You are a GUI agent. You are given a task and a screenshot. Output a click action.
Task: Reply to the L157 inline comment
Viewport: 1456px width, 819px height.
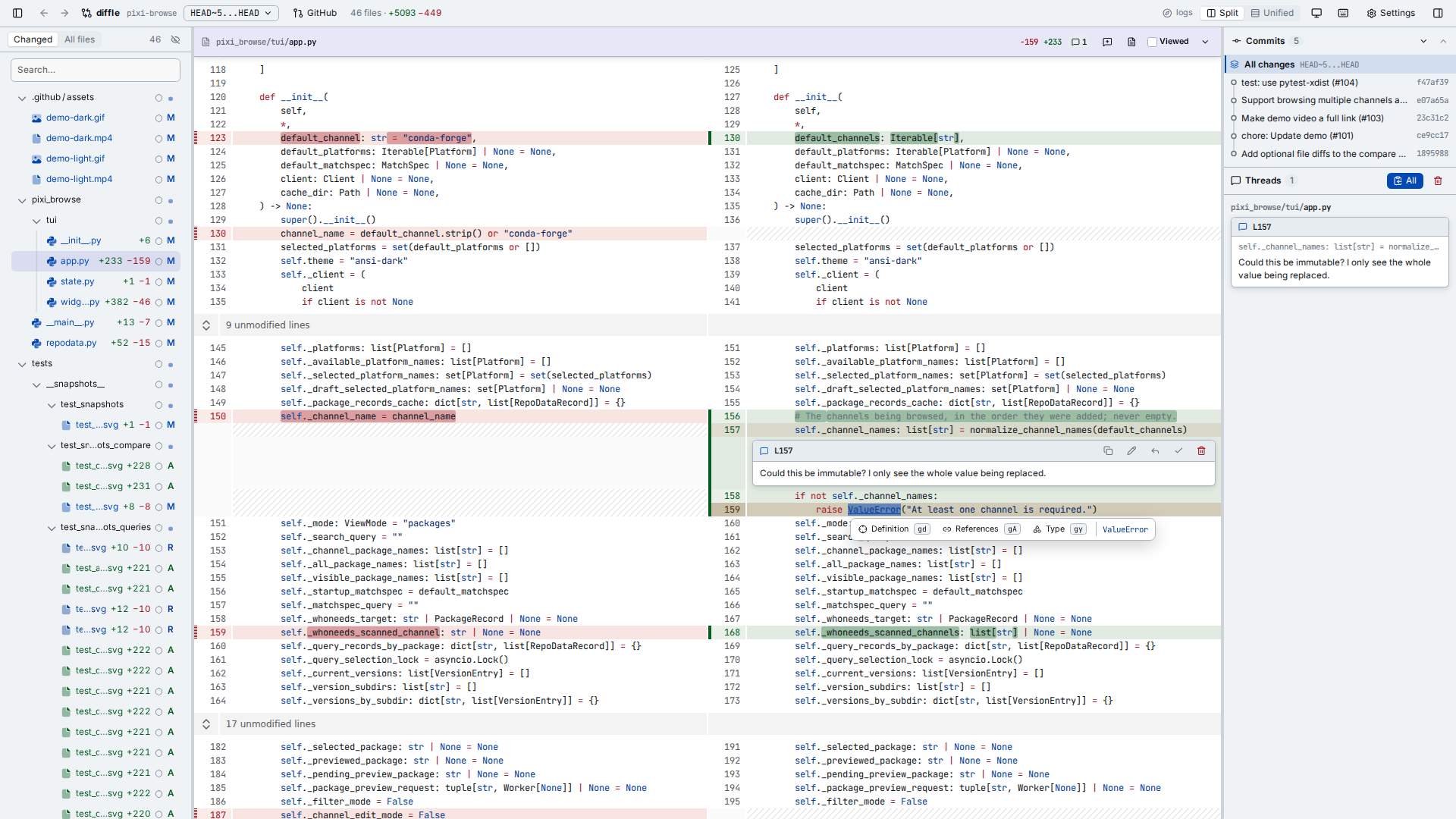coord(1155,450)
